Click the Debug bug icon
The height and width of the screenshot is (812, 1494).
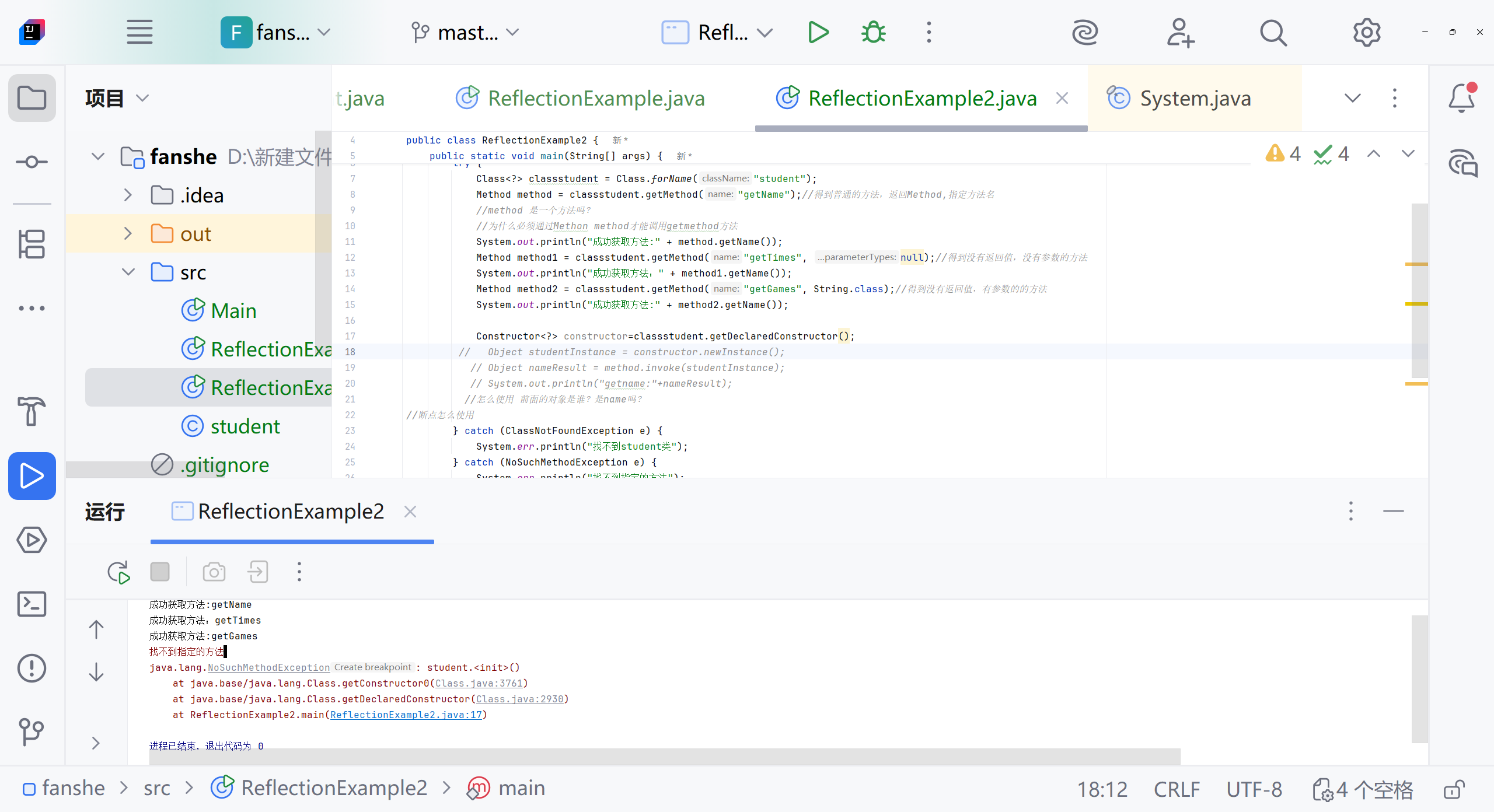tap(873, 32)
